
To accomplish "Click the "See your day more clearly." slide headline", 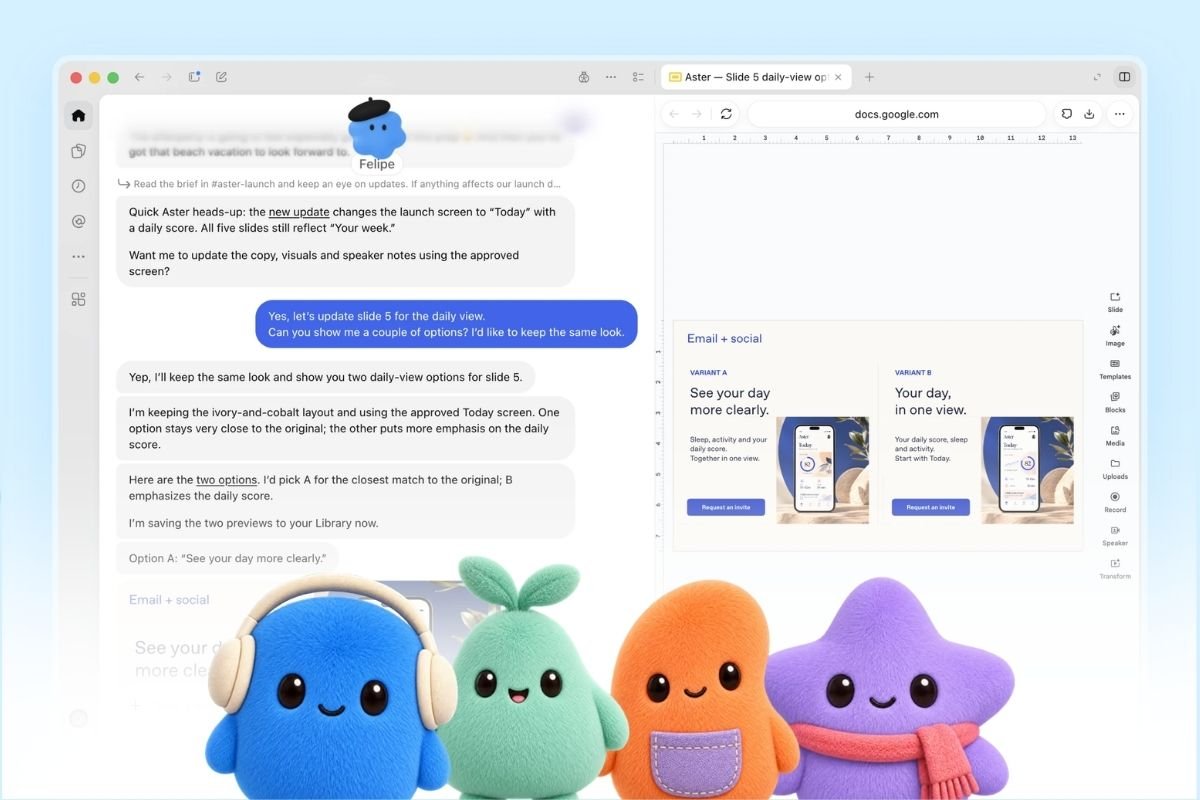I will [x=729, y=401].
